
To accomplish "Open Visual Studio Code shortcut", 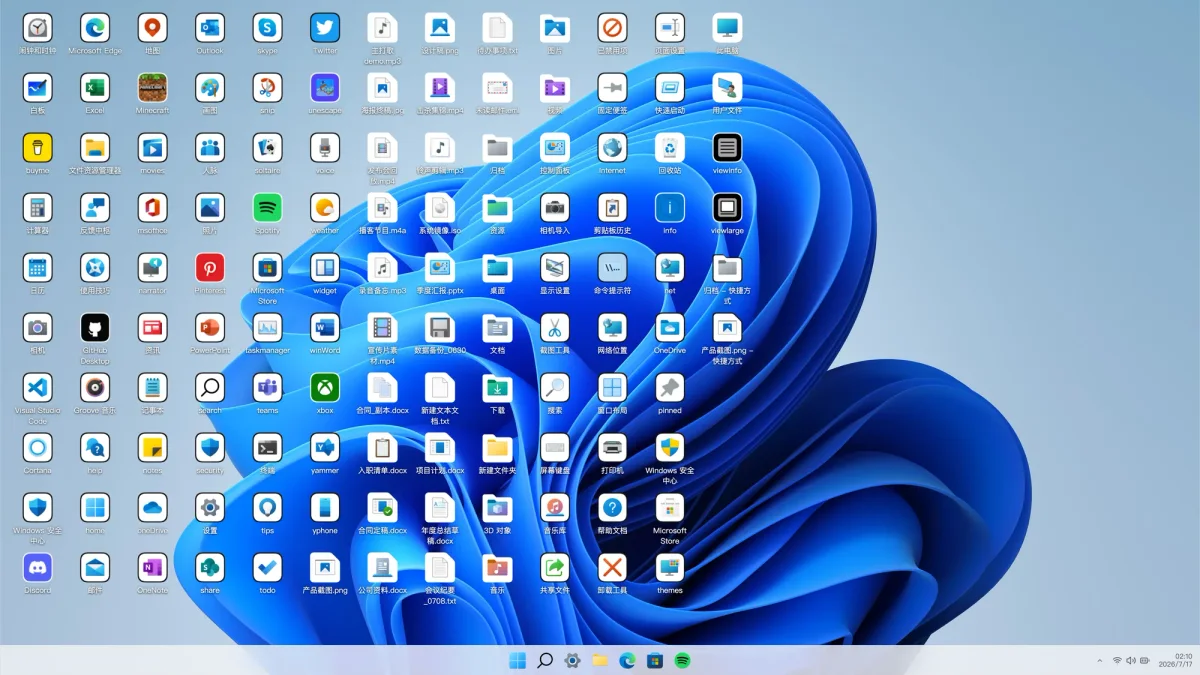I will pos(37,388).
